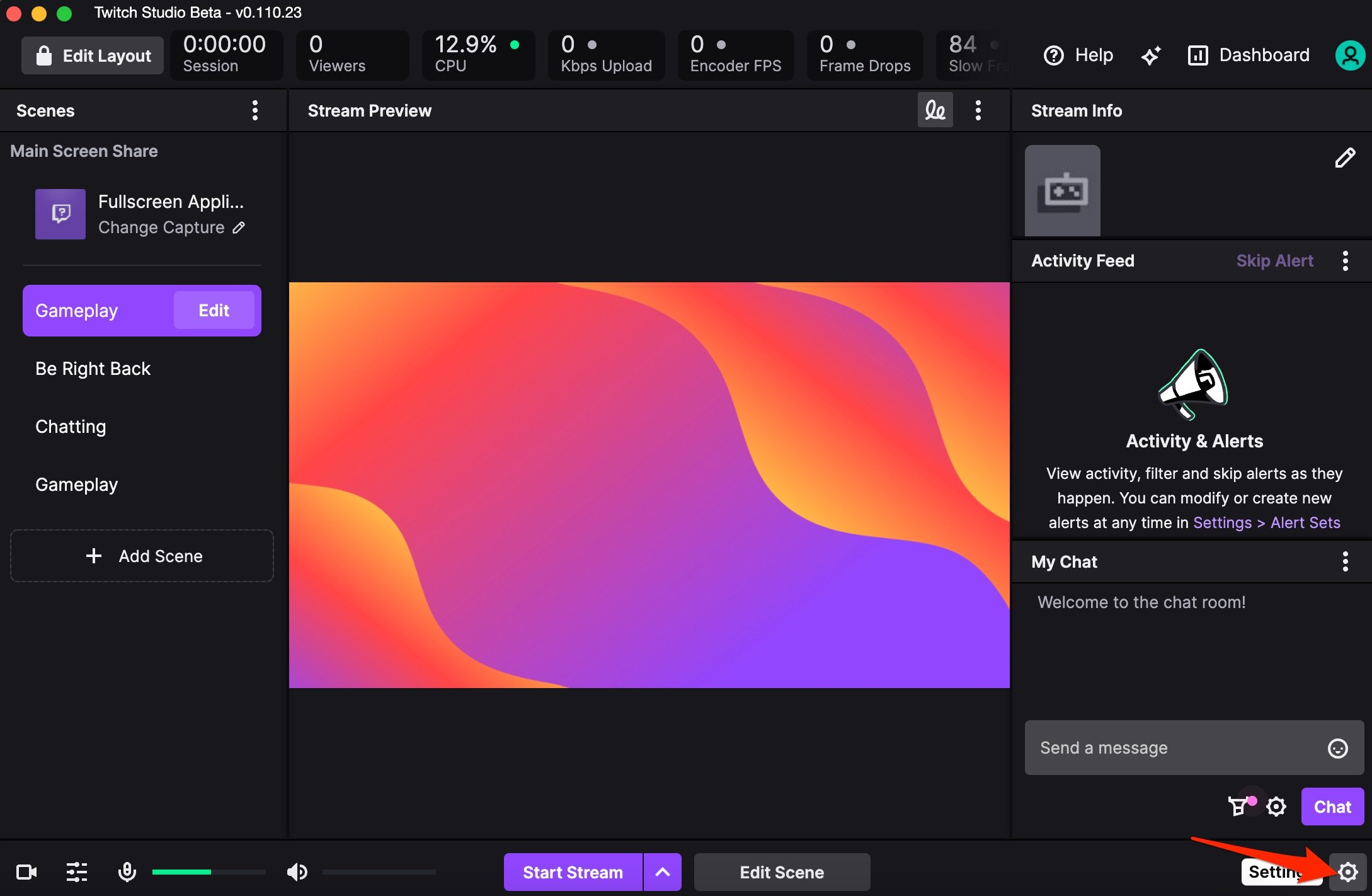Open the Bits cart icon near chat
The height and width of the screenshot is (896, 1372).
pyautogui.click(x=1240, y=807)
